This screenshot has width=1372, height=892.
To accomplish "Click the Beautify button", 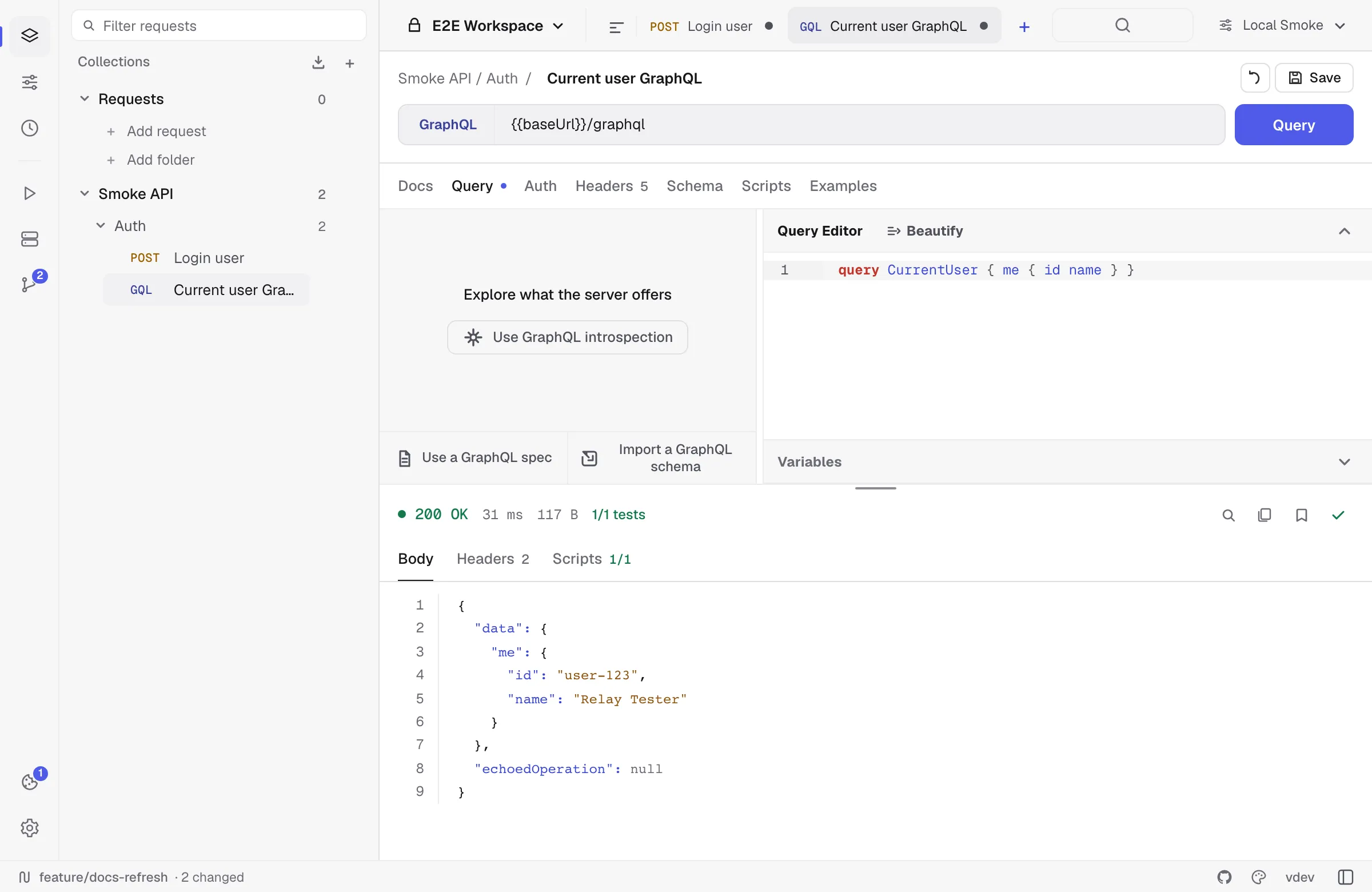I will pyautogui.click(x=924, y=231).
